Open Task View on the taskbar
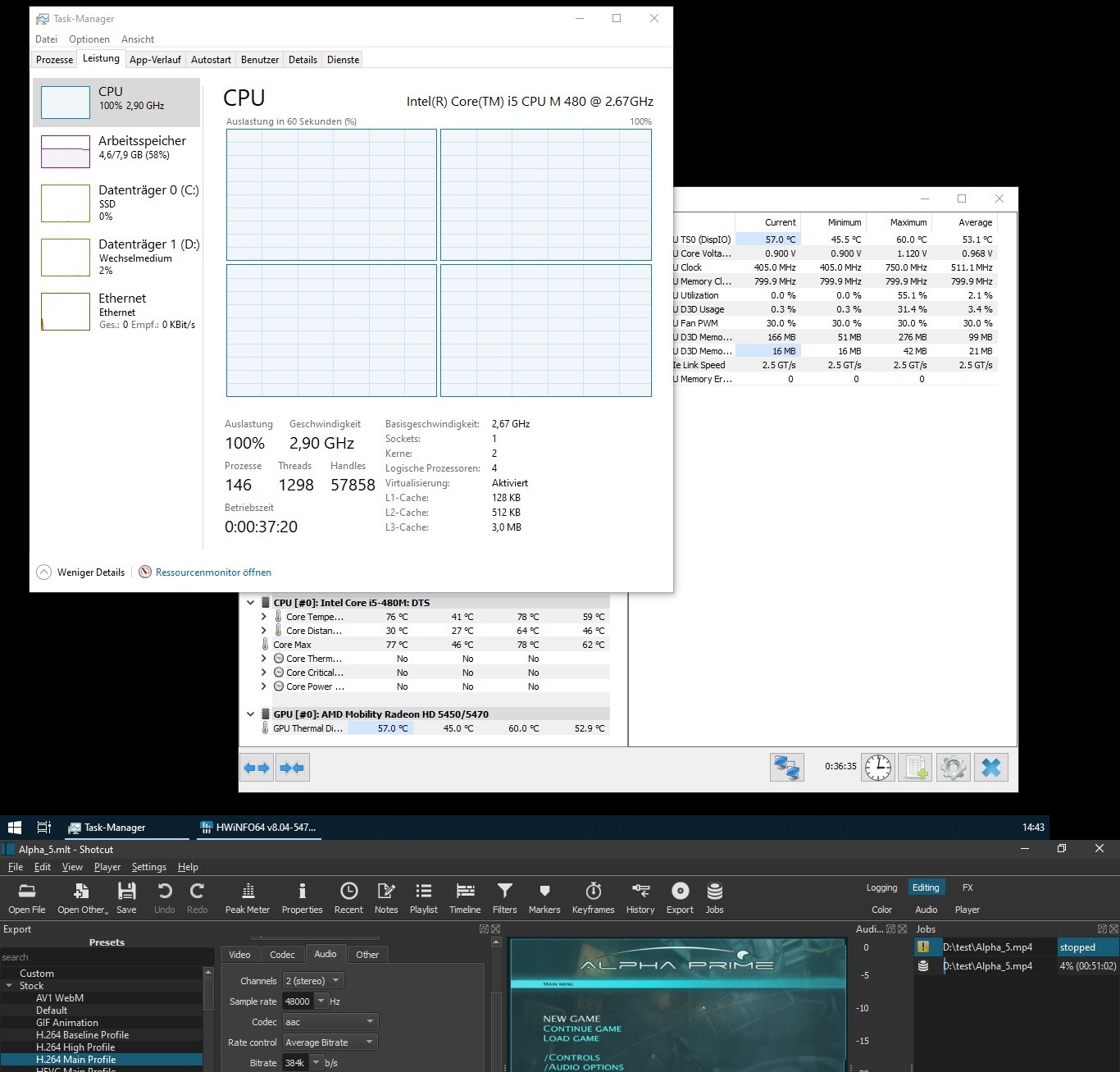The width and height of the screenshot is (1120, 1072). [x=44, y=828]
